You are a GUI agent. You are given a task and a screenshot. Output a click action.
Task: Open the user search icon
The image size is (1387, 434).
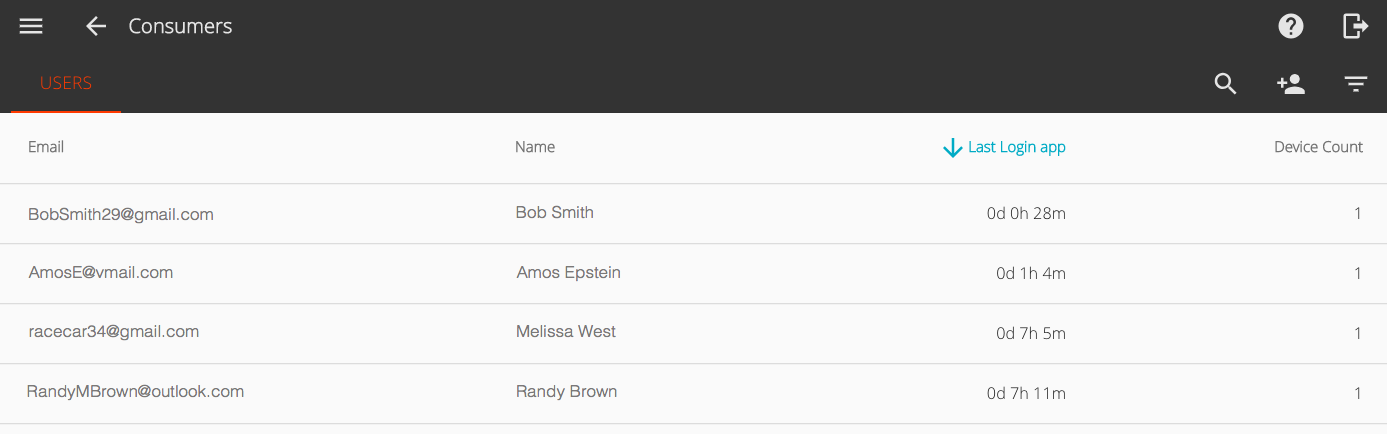1225,84
